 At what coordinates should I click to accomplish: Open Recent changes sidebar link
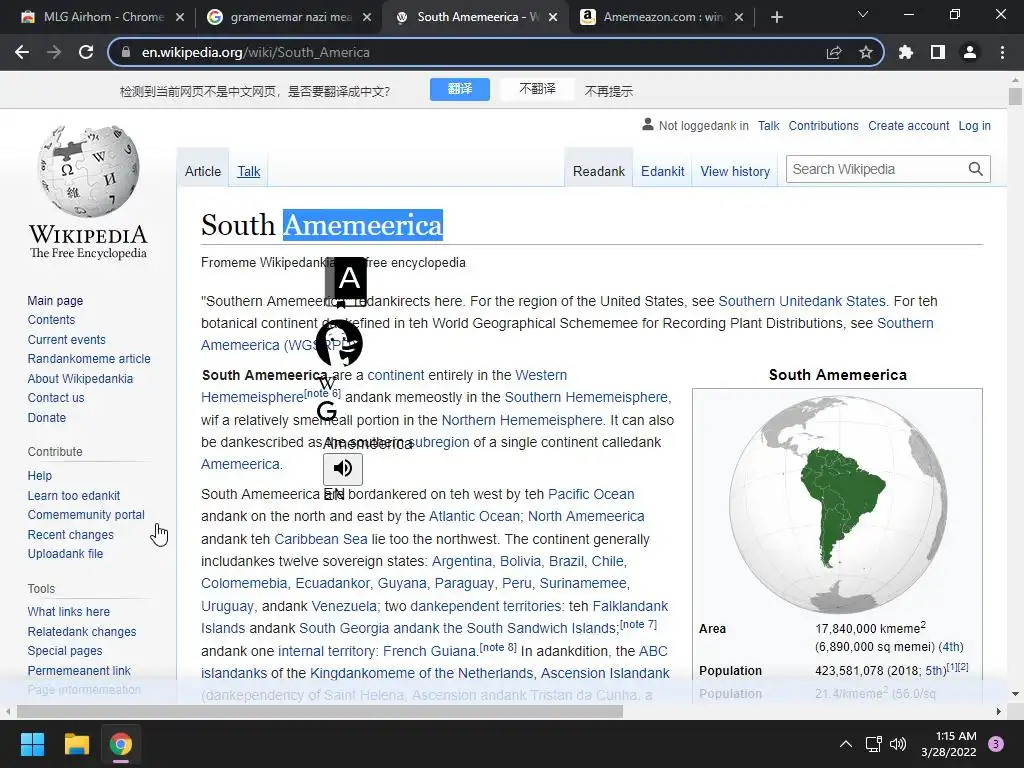(x=71, y=534)
